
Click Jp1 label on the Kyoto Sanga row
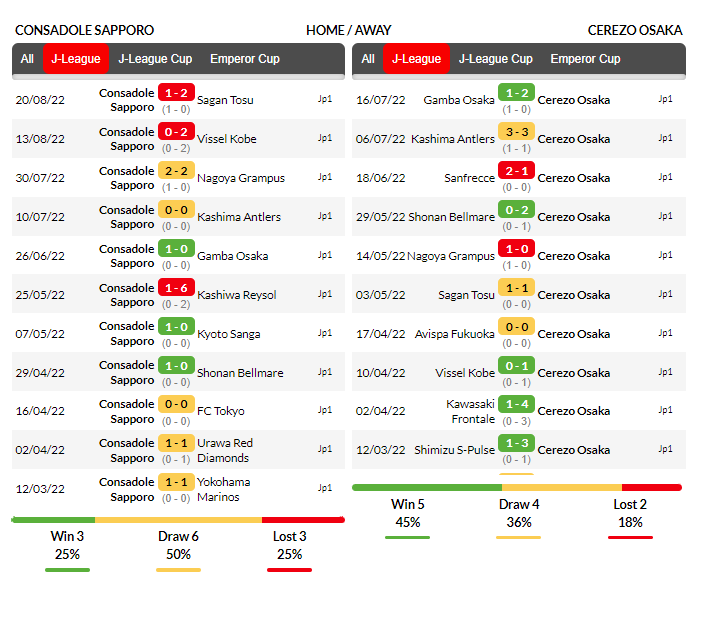(326, 333)
